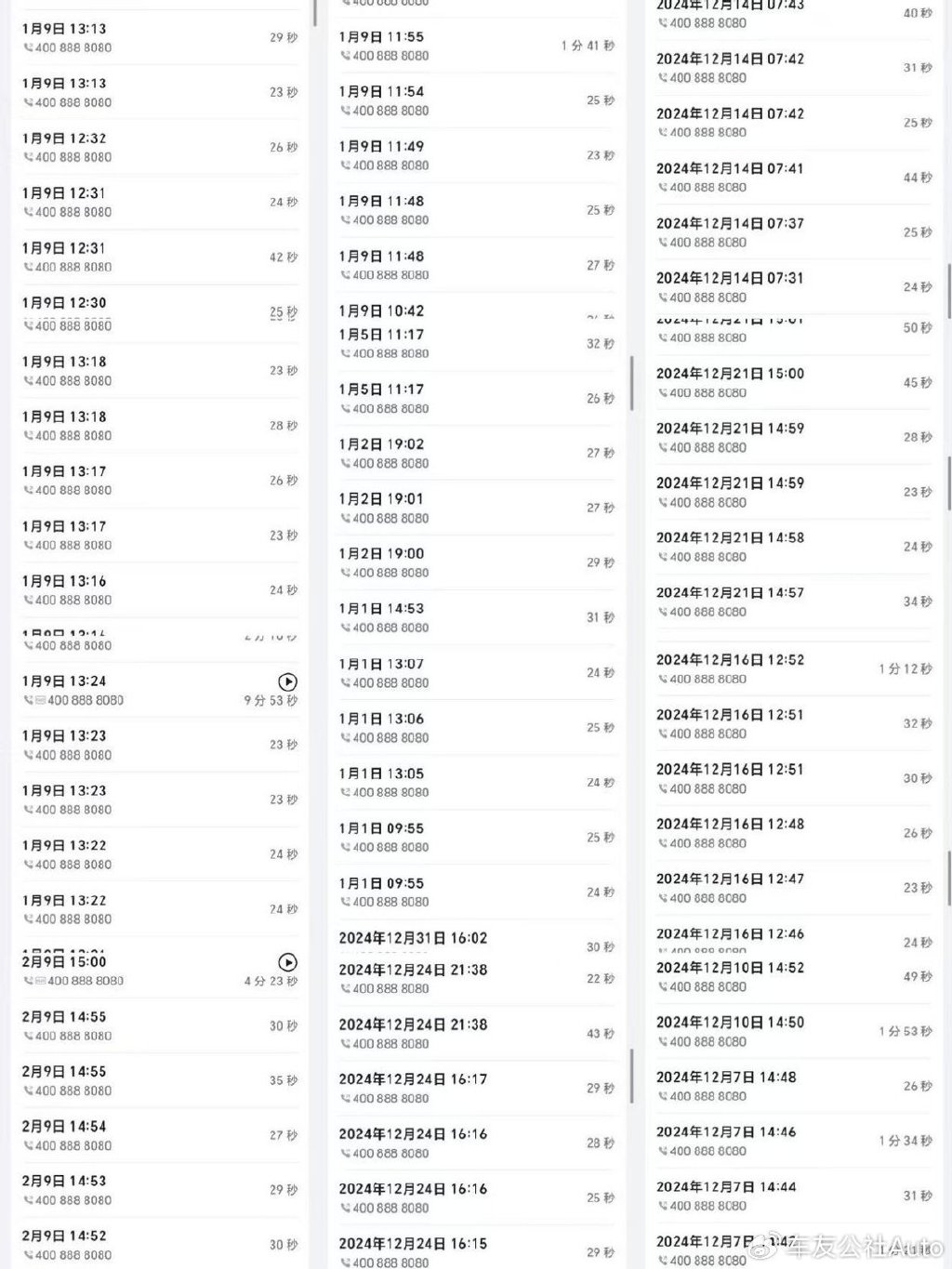Click recording card icon beside 9分53秒 call number

(41, 701)
